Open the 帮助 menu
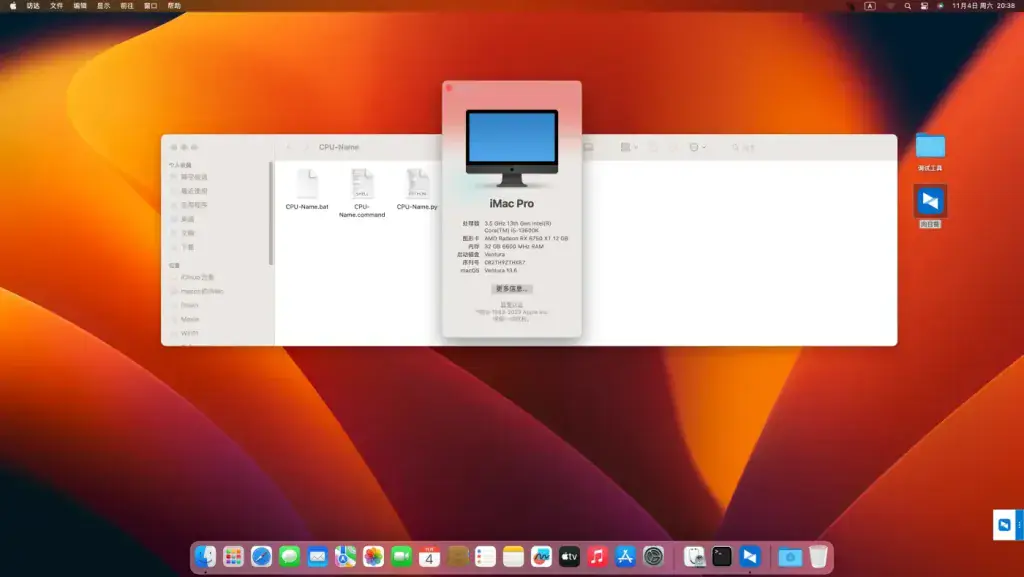The width and height of the screenshot is (1024, 577). pyautogui.click(x=174, y=6)
